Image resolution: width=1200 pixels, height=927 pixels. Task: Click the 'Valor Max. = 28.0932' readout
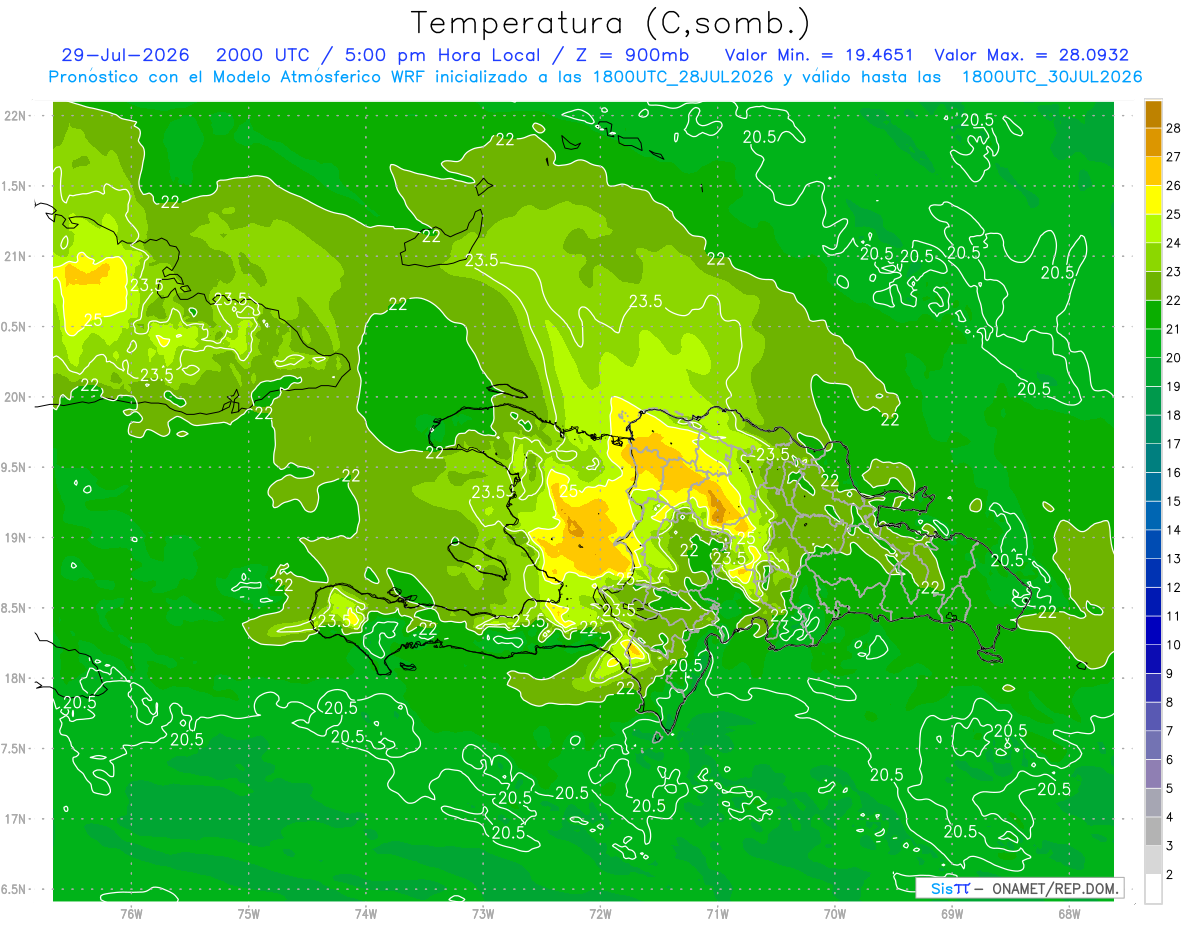click(x=1032, y=55)
